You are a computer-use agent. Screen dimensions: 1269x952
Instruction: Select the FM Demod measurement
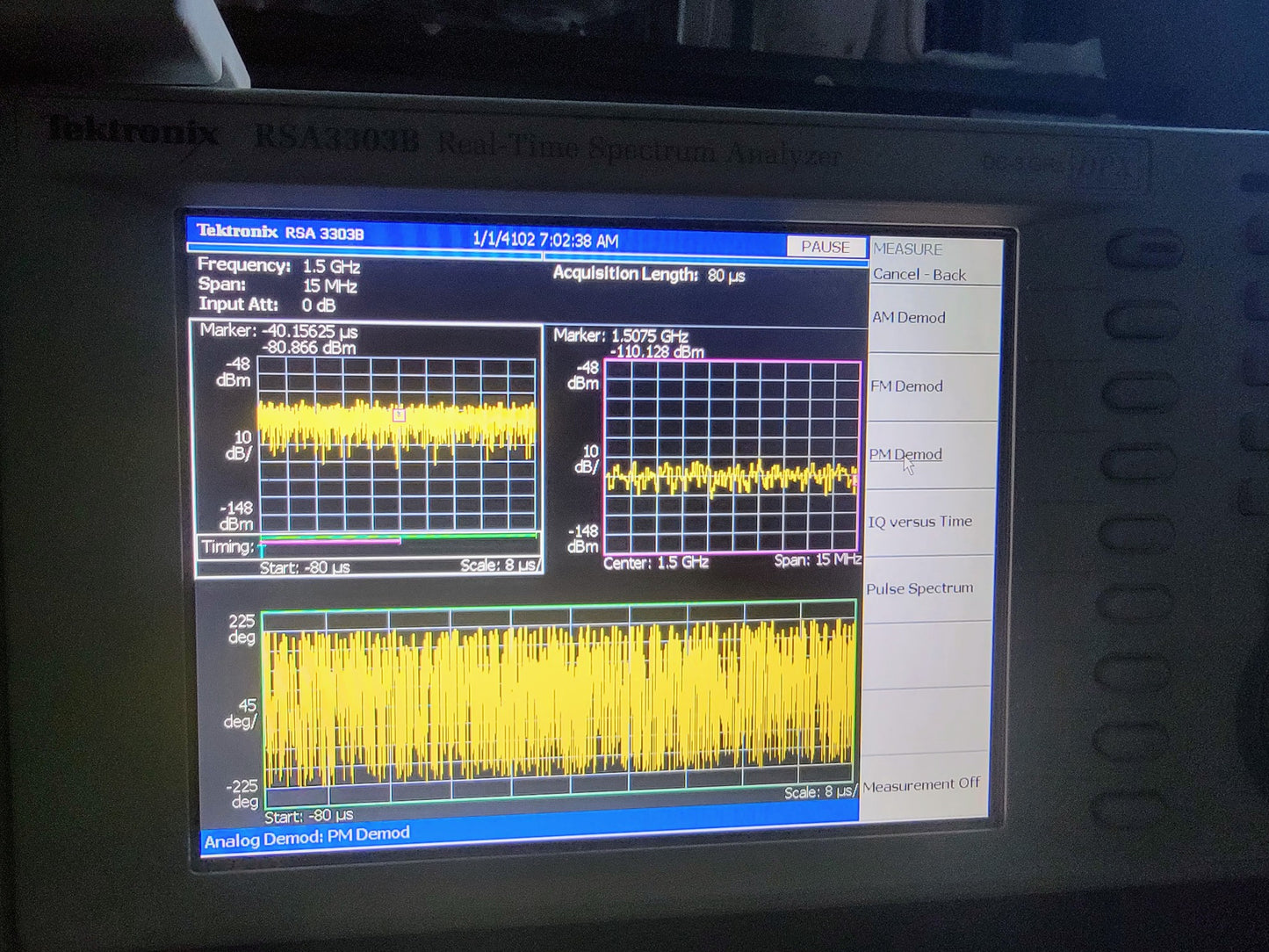(x=906, y=386)
